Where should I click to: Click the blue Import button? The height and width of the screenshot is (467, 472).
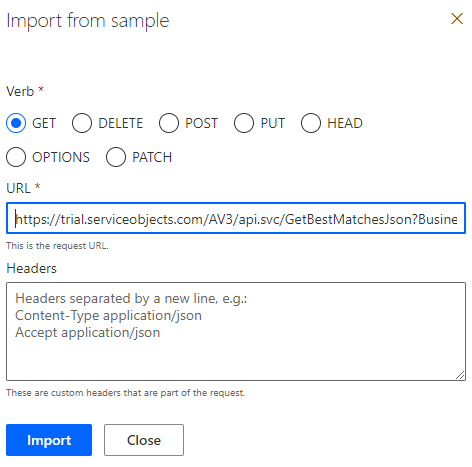(49, 440)
